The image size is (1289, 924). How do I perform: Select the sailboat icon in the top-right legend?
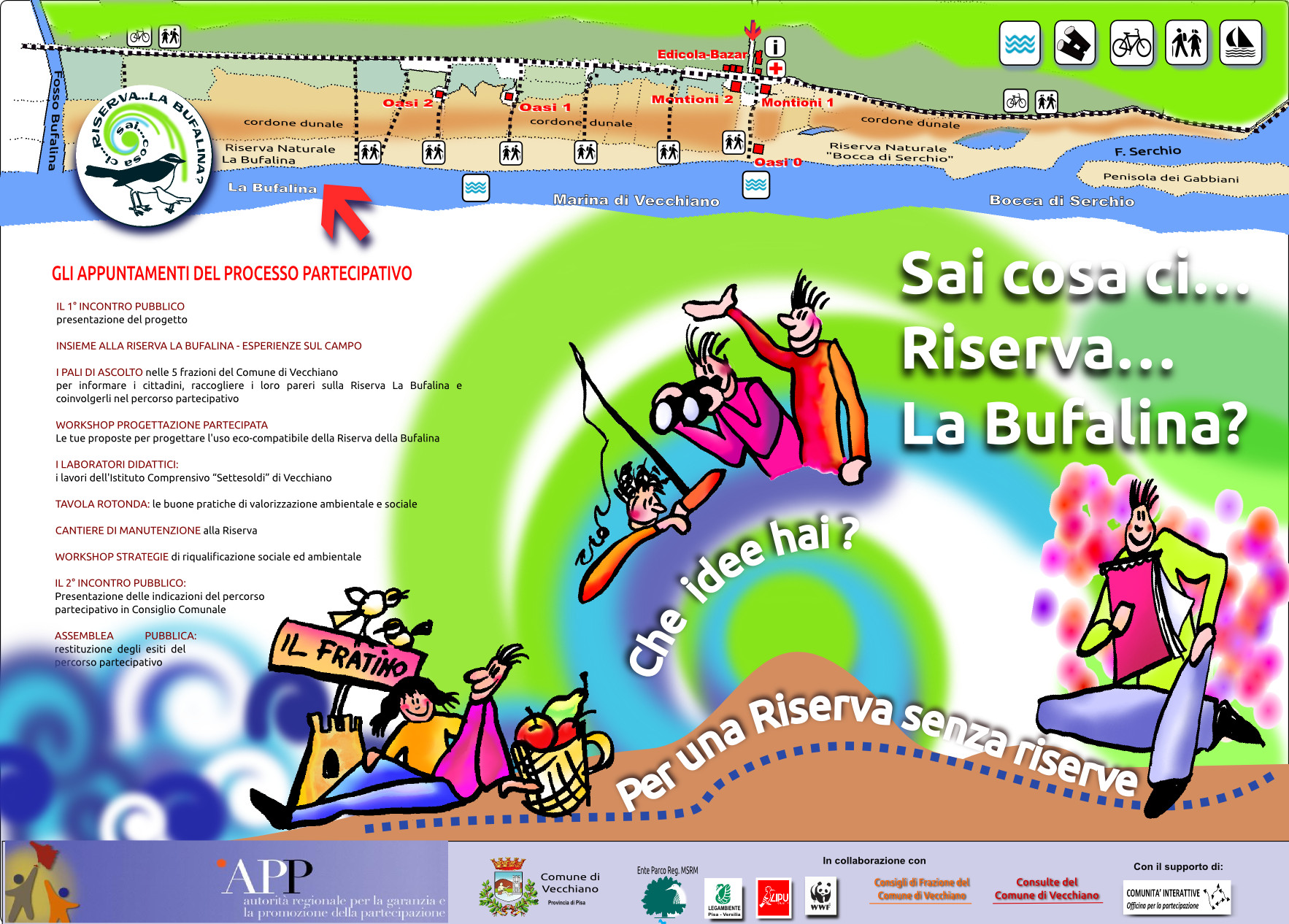(1240, 44)
